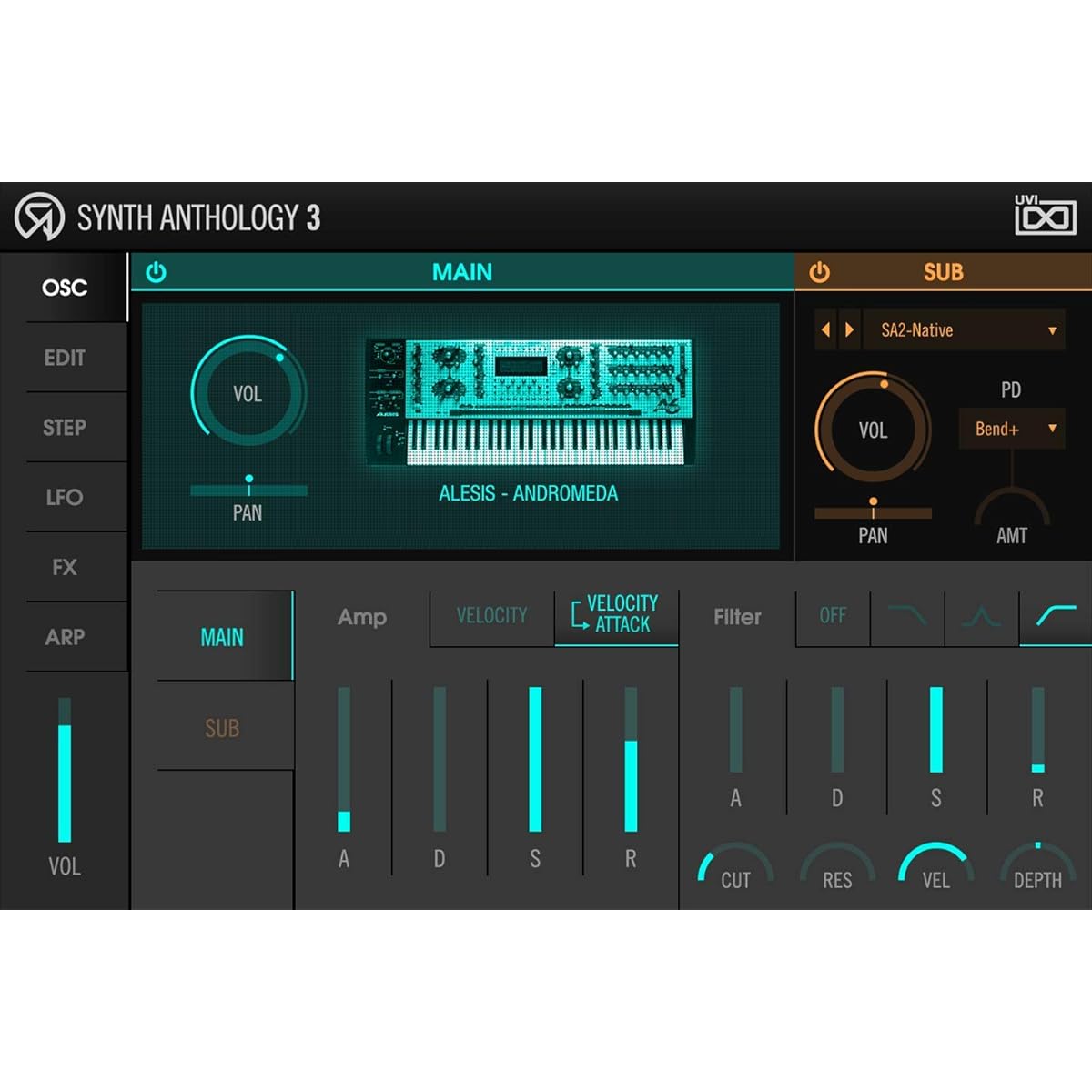Click the SUB oscillator section header
1092x1092 pixels.
coord(944,272)
